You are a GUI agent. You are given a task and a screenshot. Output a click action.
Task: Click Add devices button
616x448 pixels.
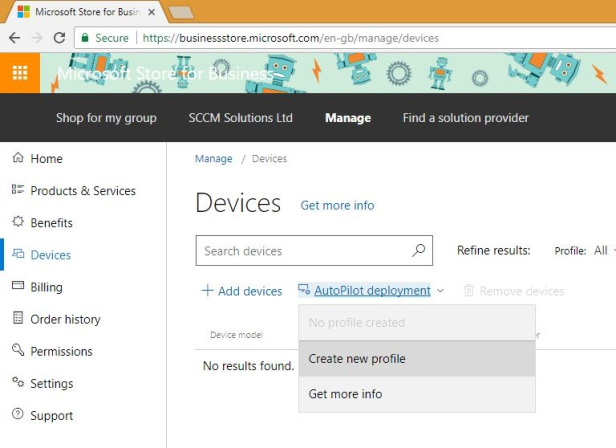[242, 291]
